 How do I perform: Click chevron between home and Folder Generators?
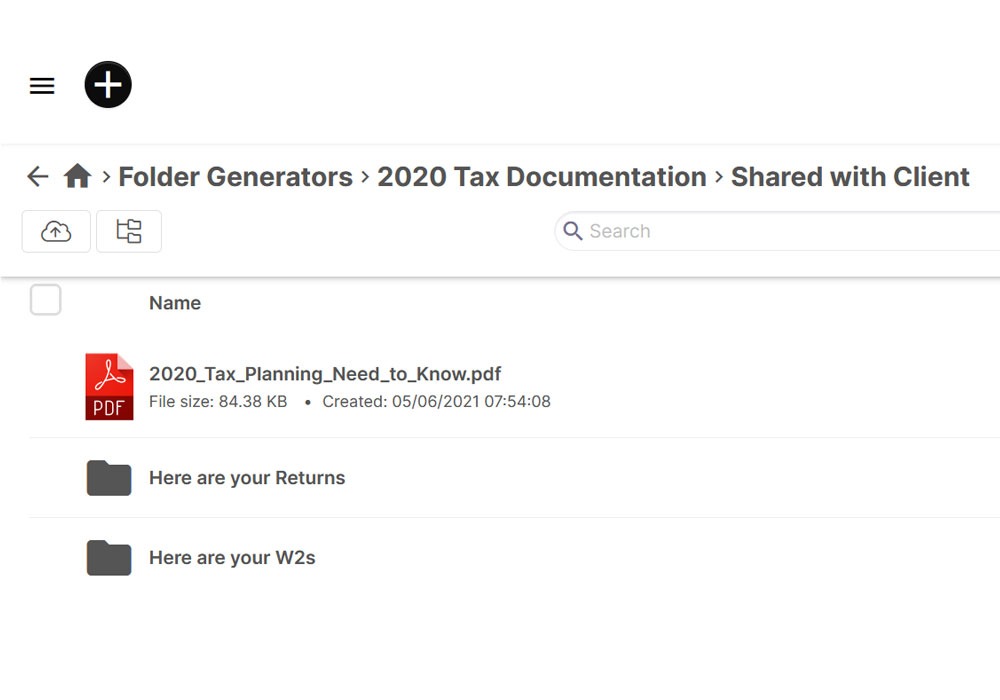[106, 178]
